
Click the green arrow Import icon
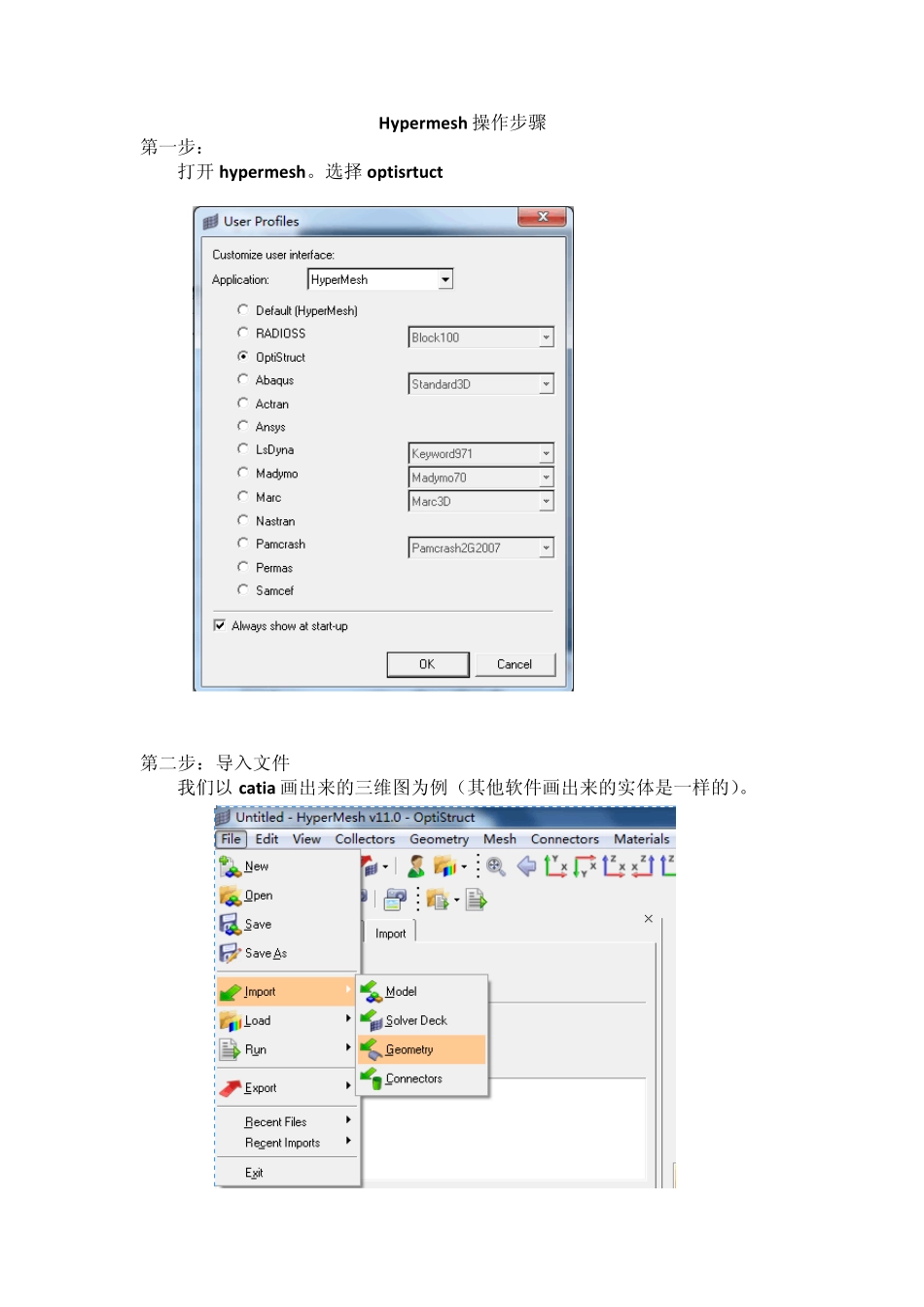point(231,992)
